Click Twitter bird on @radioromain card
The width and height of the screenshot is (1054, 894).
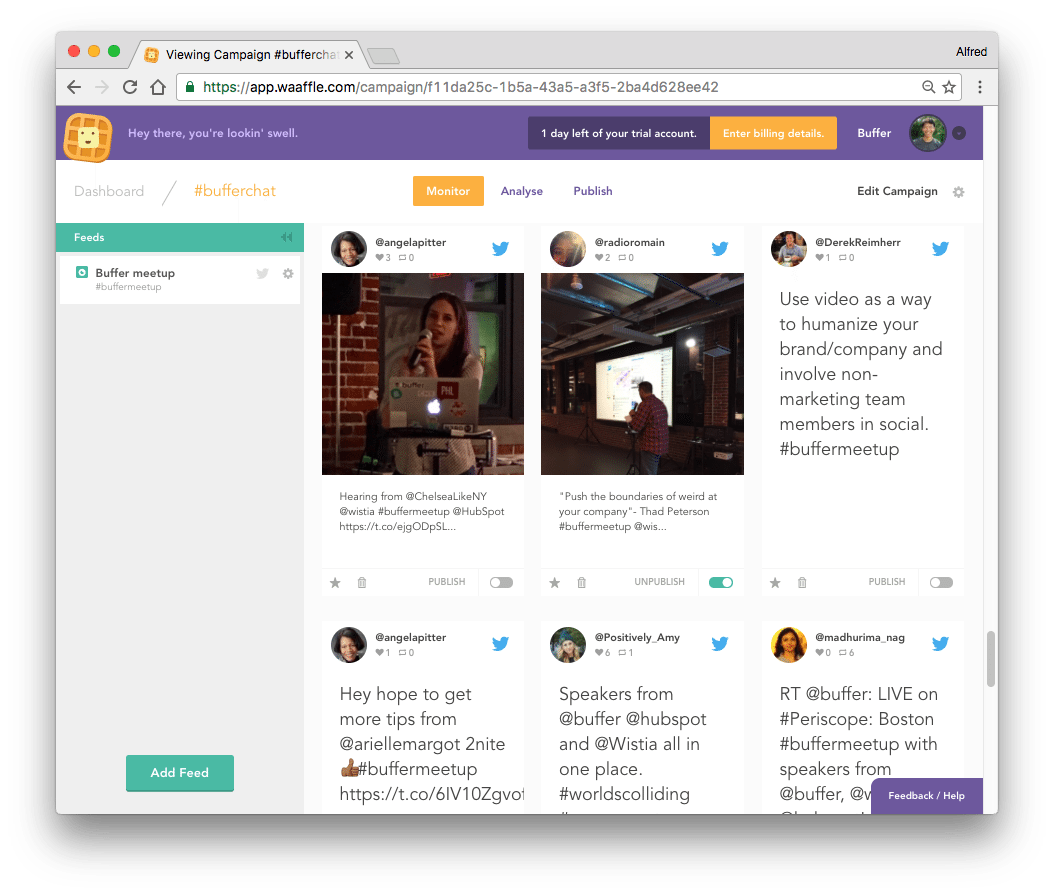click(x=720, y=249)
